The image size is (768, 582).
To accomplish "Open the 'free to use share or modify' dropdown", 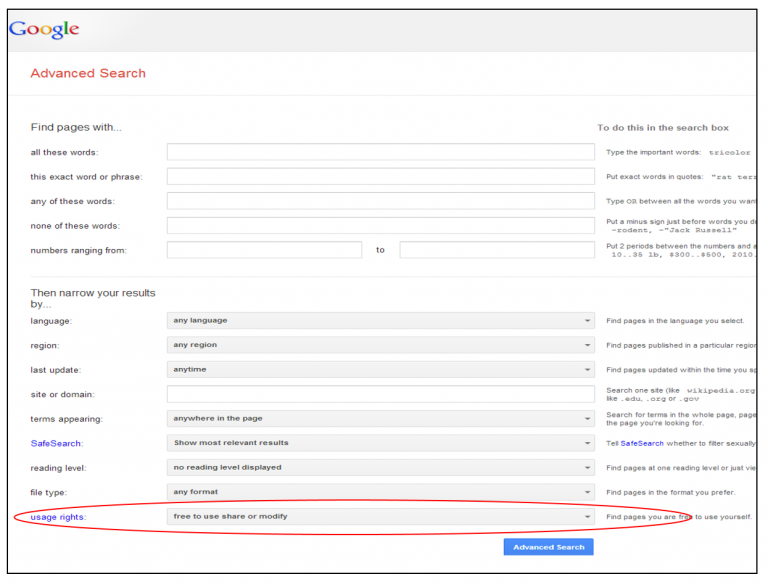I will pyautogui.click(x=380, y=516).
